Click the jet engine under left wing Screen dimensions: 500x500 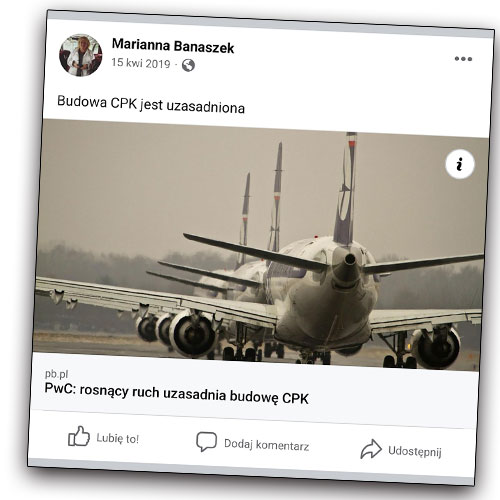point(193,335)
